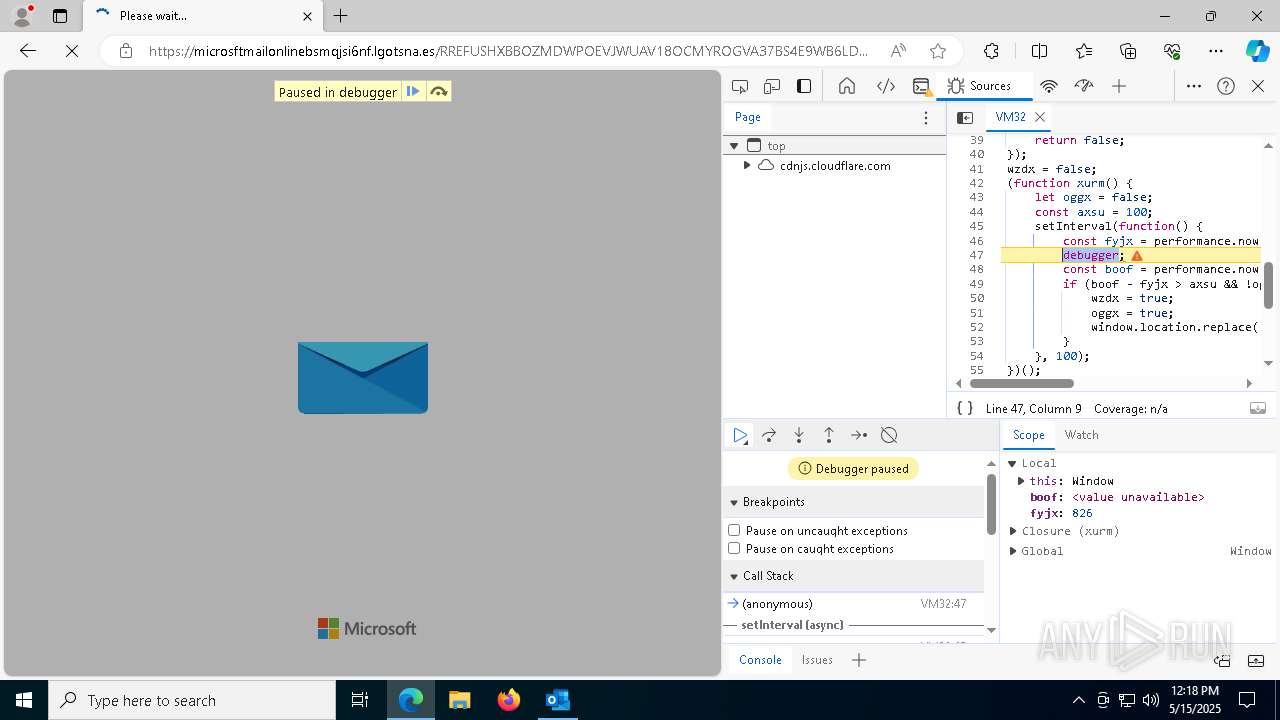Step out of current function

click(x=829, y=435)
